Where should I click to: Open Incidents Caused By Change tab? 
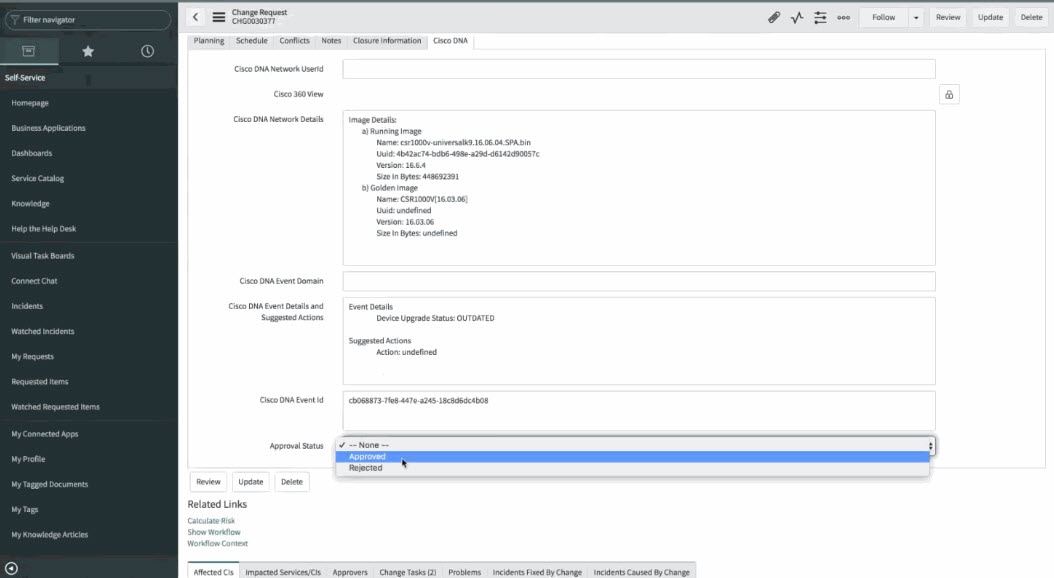[x=641, y=572]
